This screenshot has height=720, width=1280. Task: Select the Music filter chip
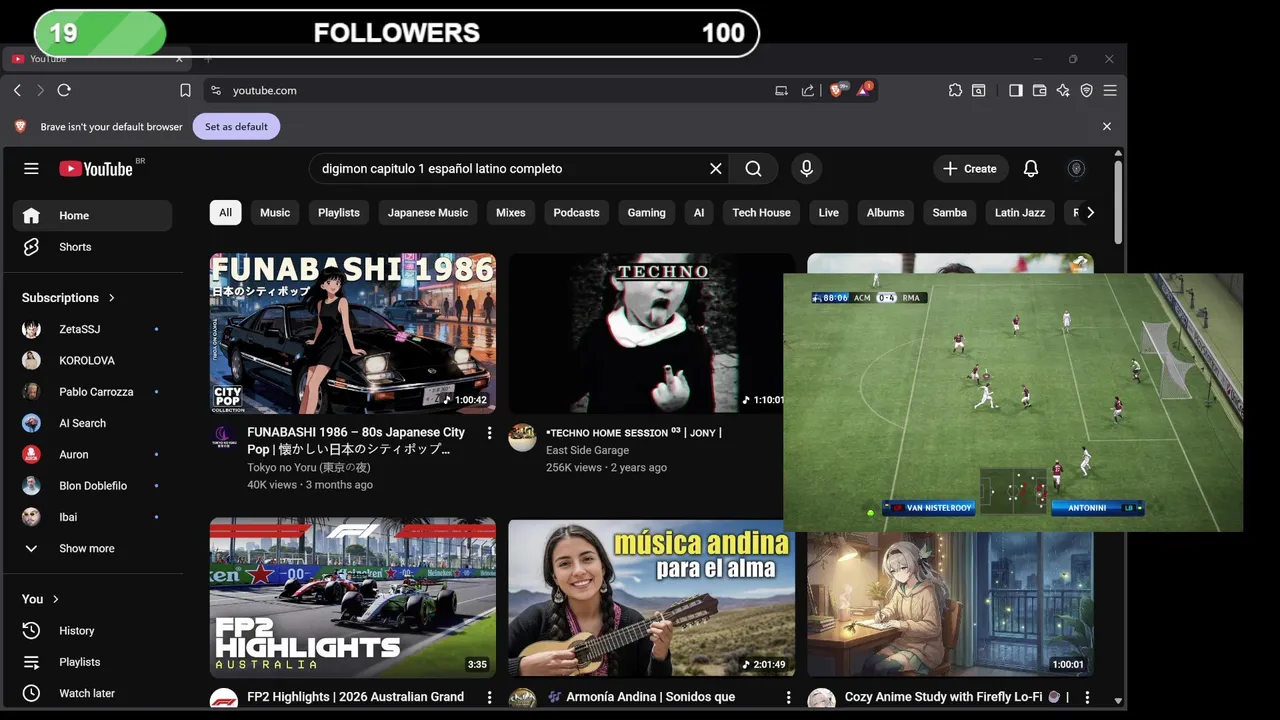tap(275, 212)
